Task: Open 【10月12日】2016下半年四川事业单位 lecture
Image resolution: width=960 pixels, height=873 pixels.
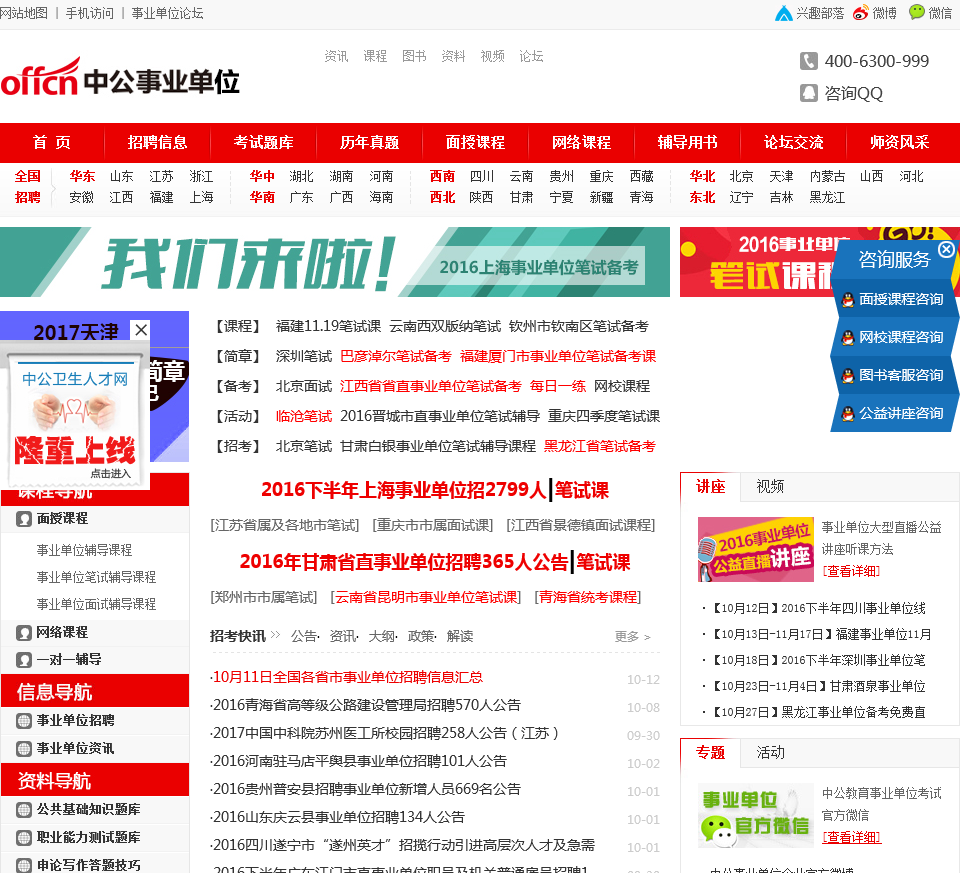Action: 818,608
